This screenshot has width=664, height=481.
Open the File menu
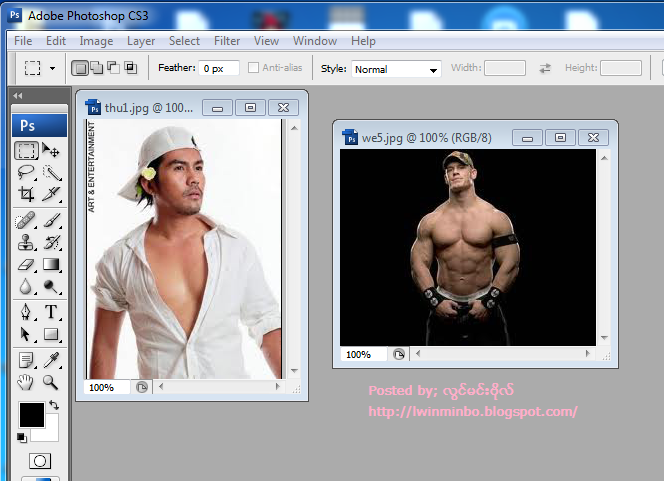tap(23, 41)
